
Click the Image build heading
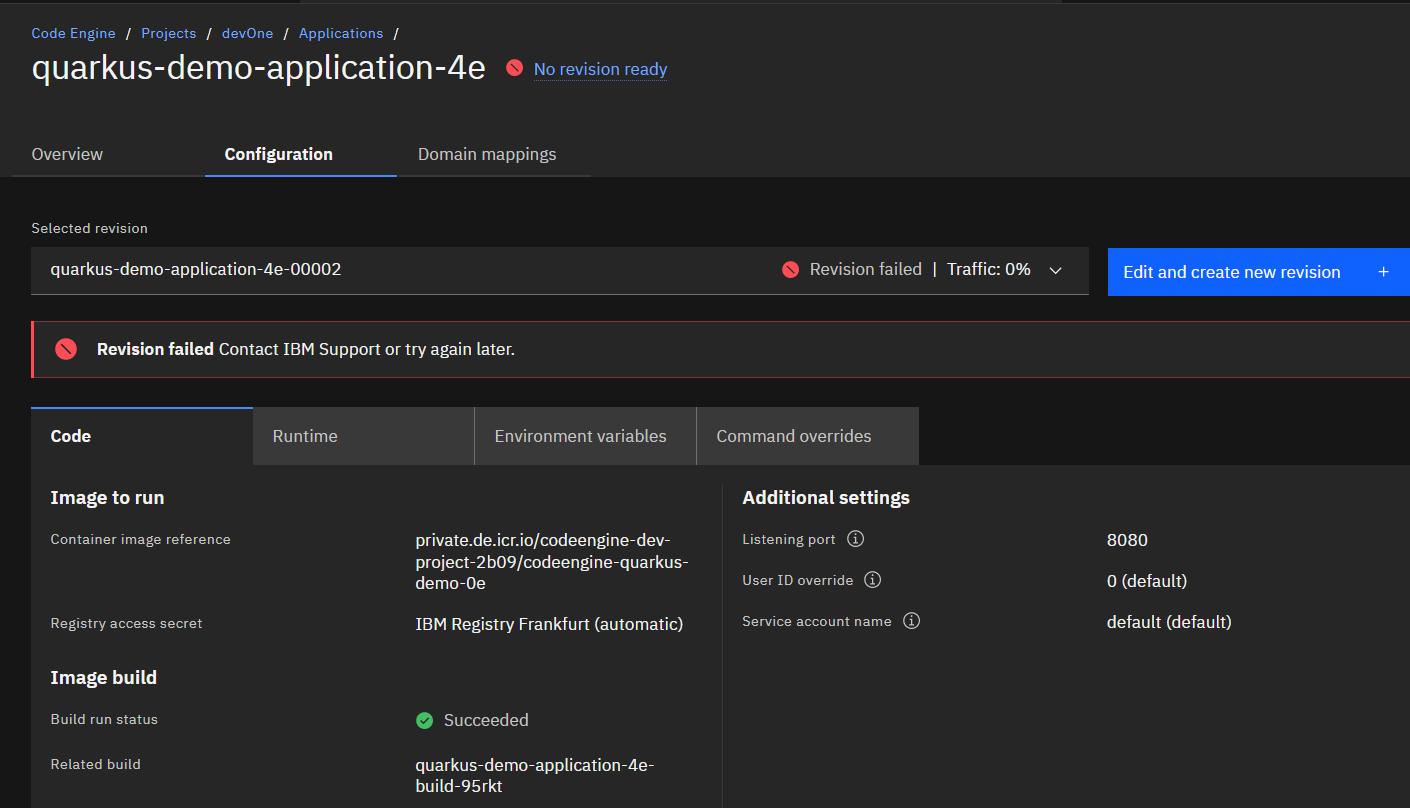coord(104,677)
